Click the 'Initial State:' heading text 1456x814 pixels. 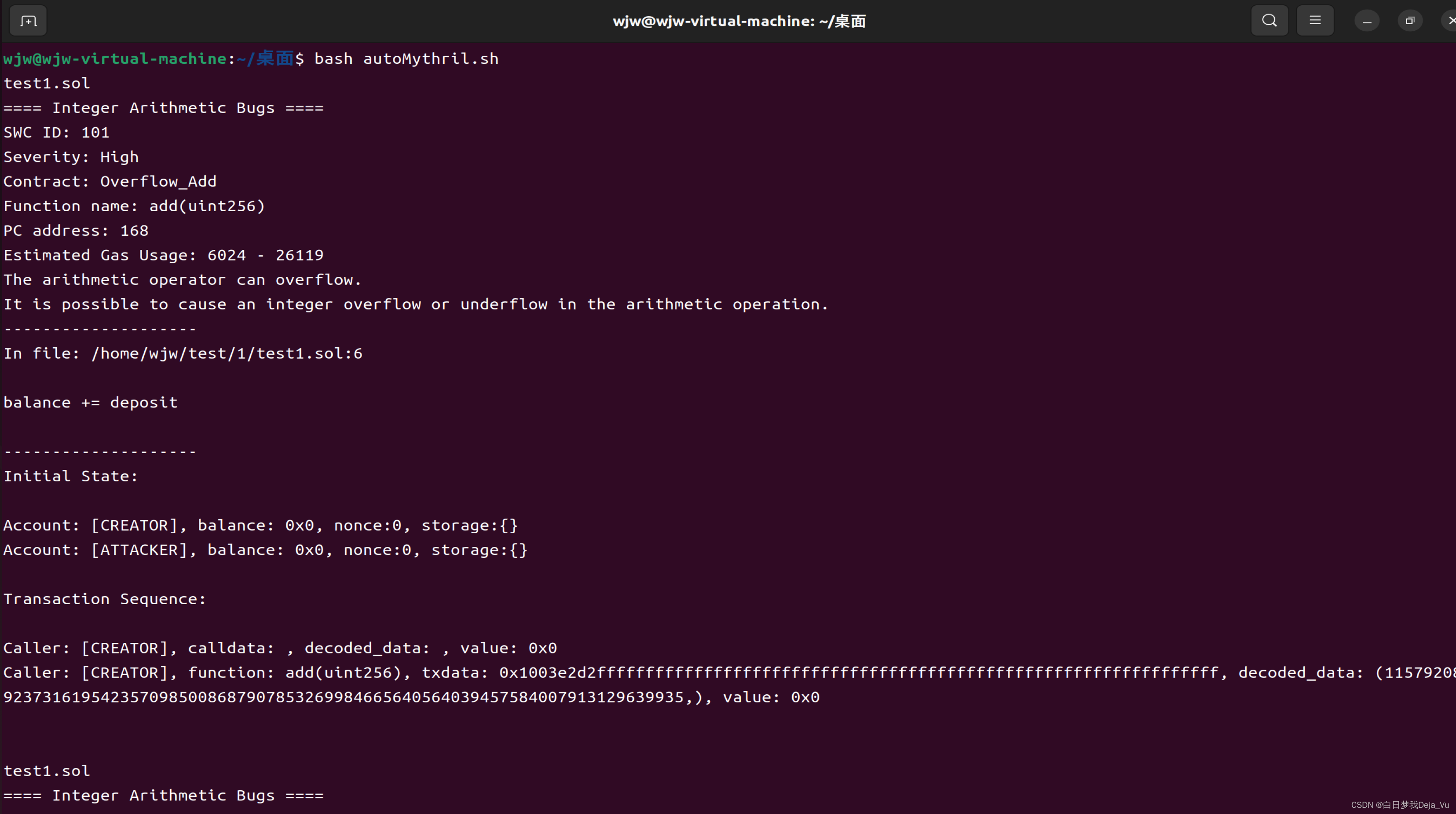71,477
